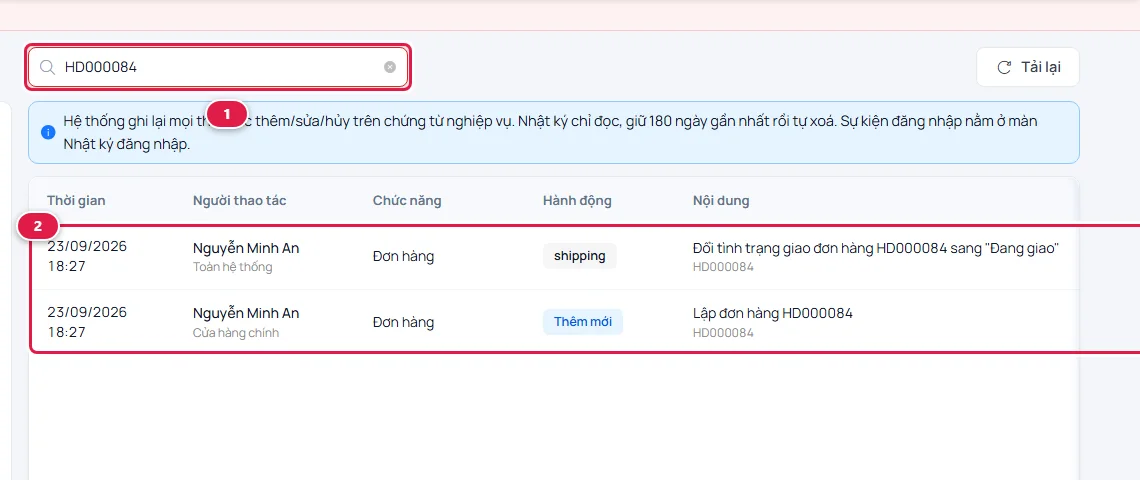Click Nguyễn Minh An with Toàn hệ thống
1140x480 pixels.
pyautogui.click(x=246, y=249)
